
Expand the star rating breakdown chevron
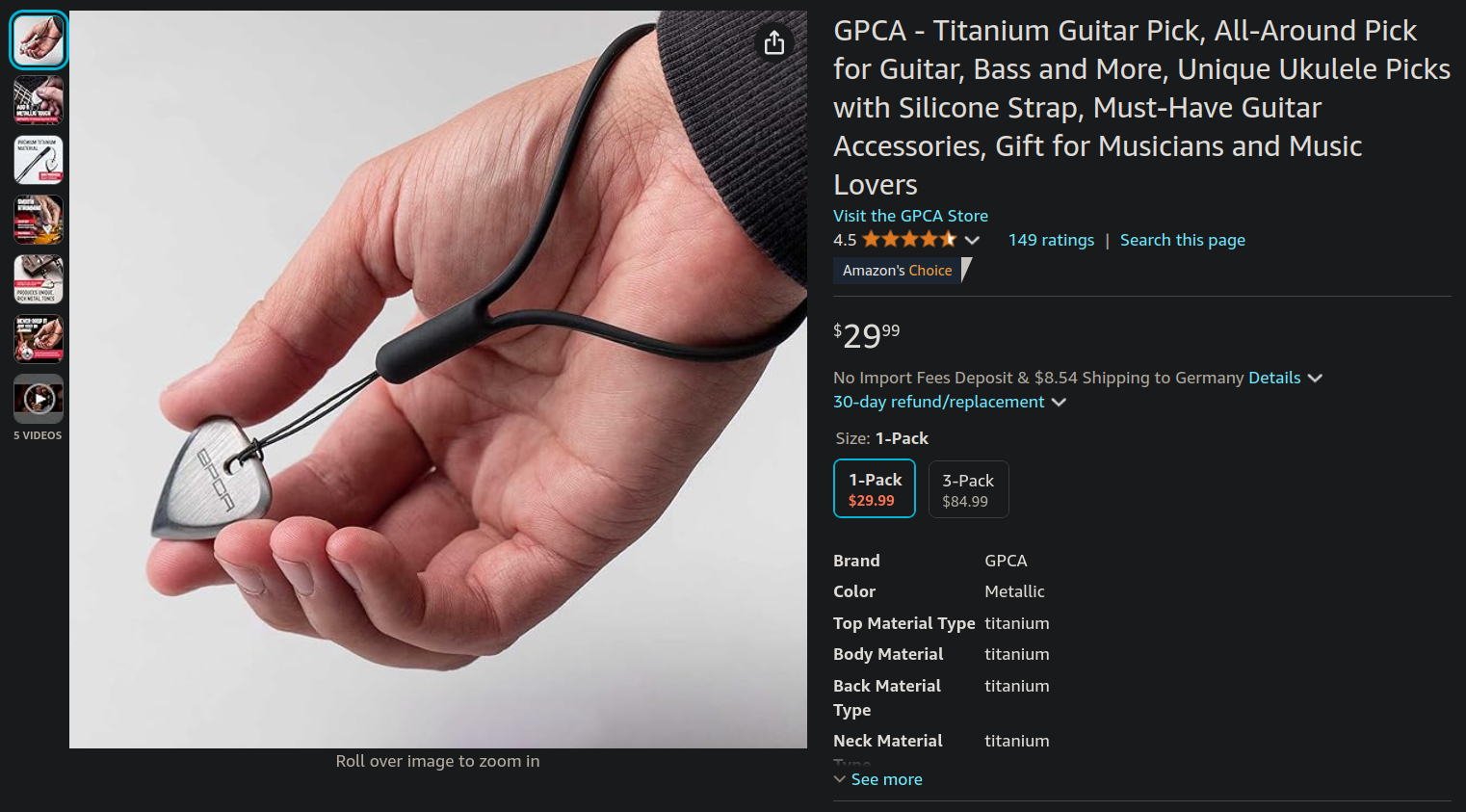(x=972, y=240)
